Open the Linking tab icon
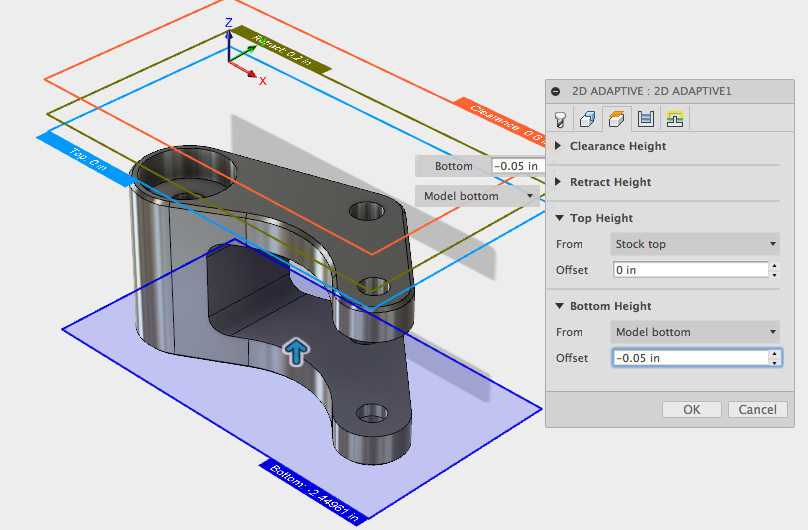 674,119
